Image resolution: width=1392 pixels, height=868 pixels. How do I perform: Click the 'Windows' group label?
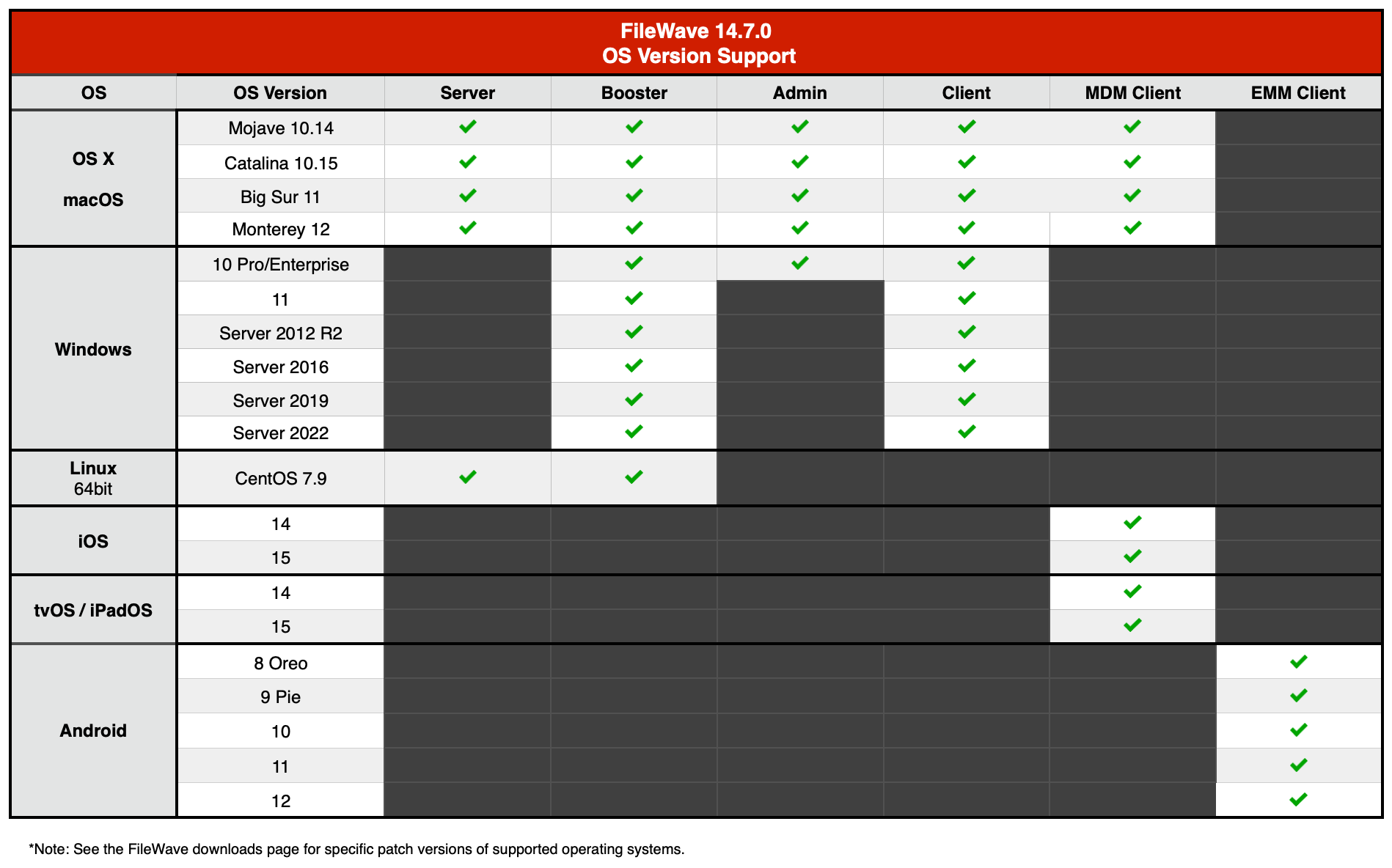coord(93,350)
